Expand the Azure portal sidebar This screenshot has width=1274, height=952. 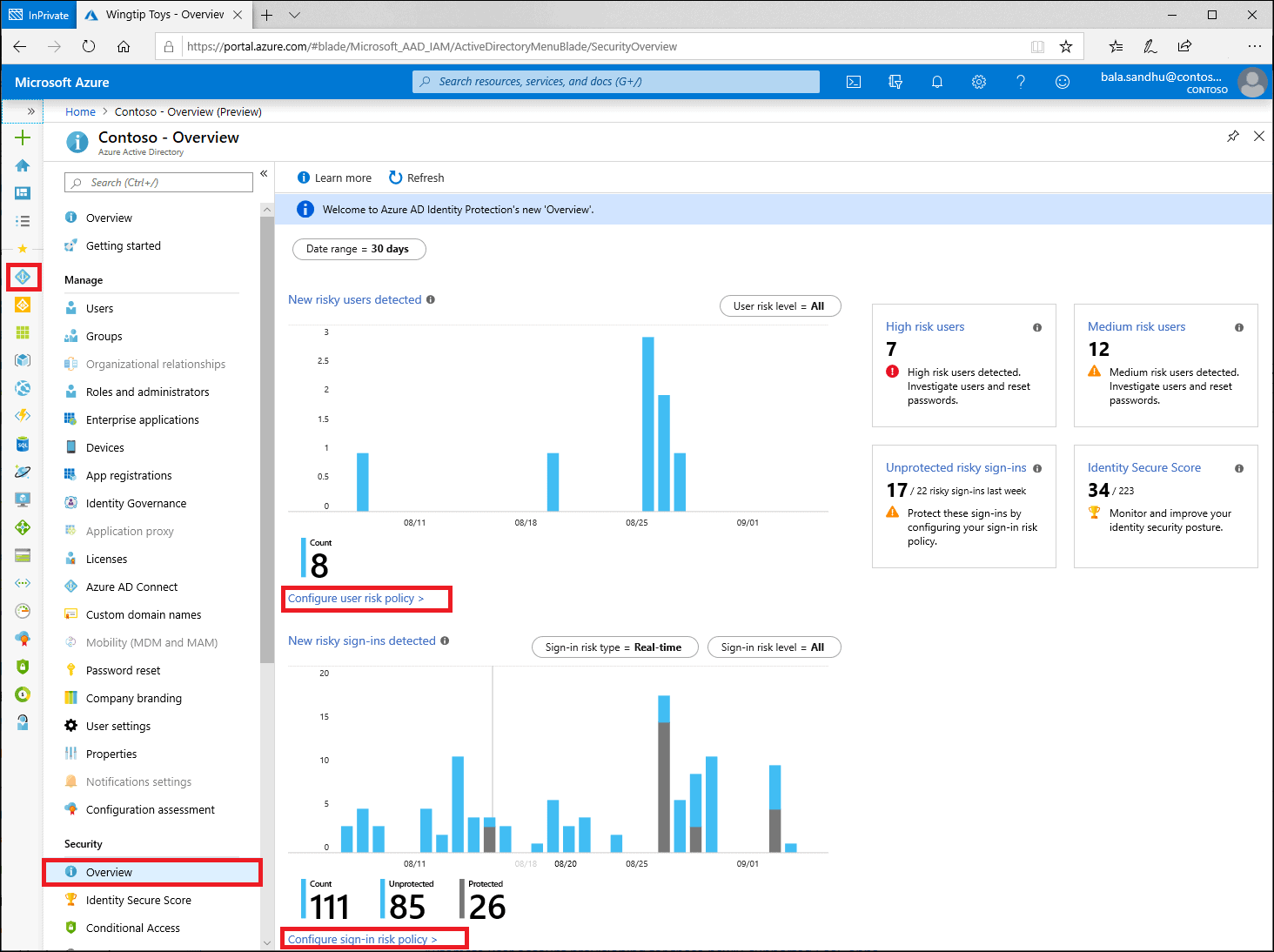[30, 111]
